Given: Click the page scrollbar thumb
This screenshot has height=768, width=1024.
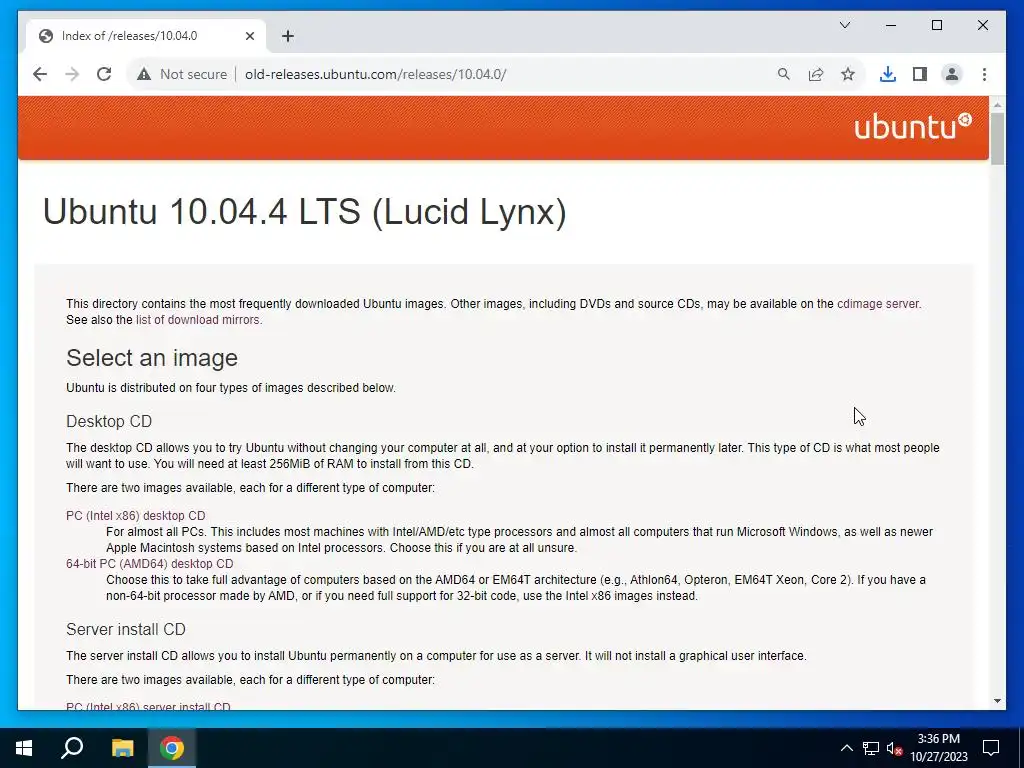Looking at the screenshot, I should 997,138.
